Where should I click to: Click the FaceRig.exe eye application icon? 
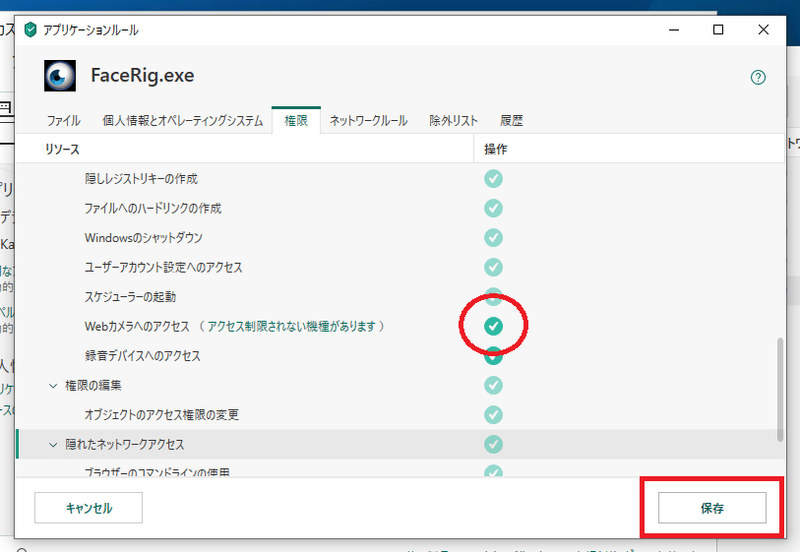(60, 76)
